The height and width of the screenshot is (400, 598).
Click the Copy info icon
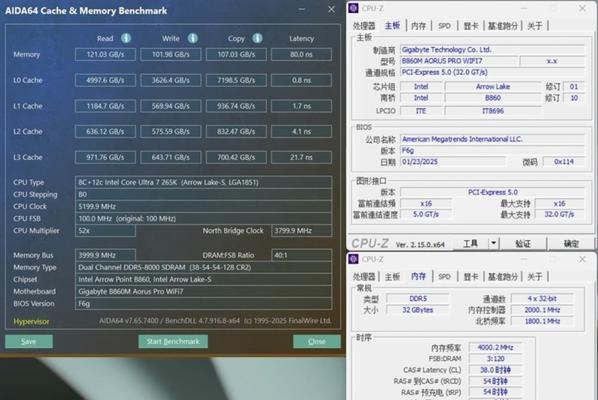[x=257, y=38]
